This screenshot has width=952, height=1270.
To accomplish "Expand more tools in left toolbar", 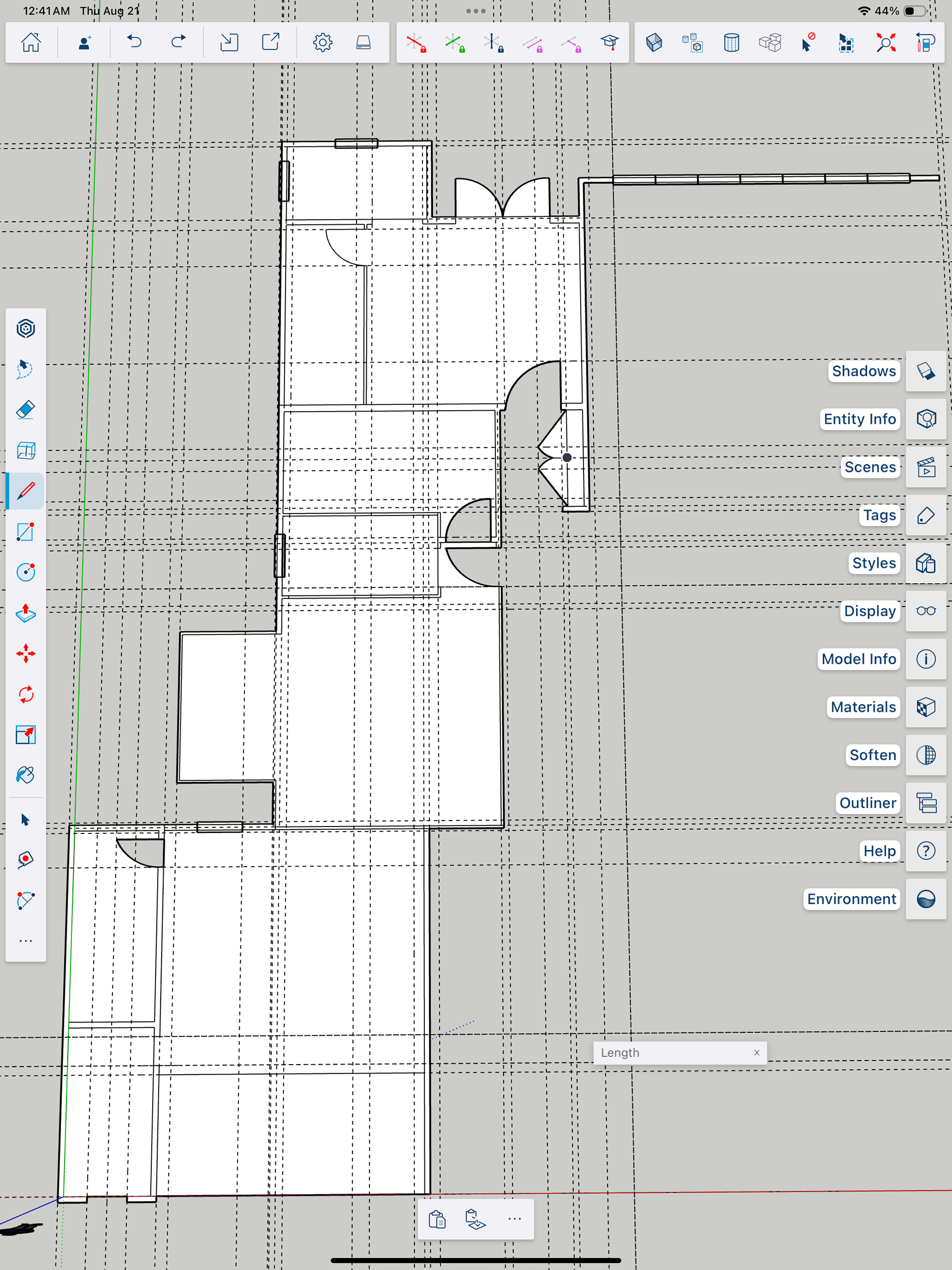I will tap(26, 941).
